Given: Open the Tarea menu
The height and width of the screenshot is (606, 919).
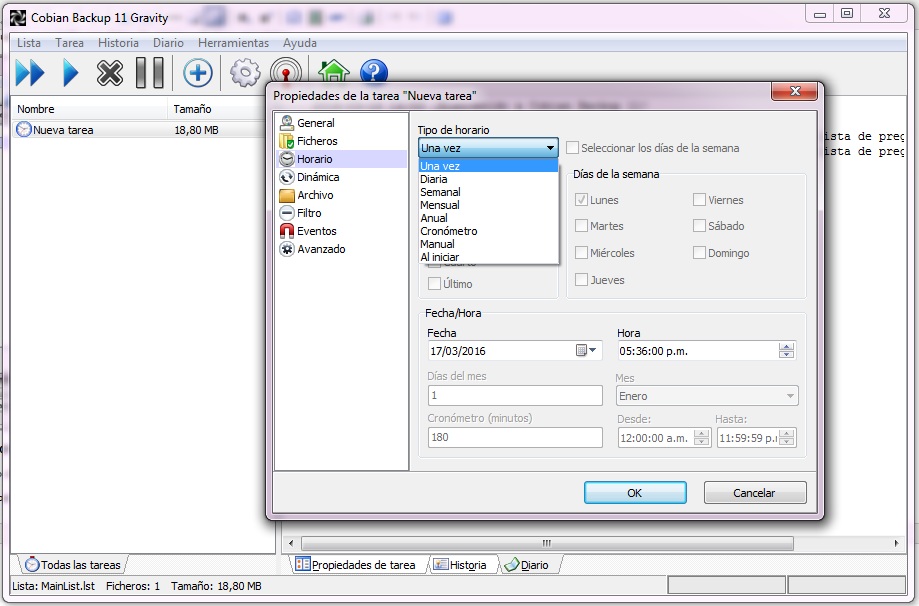Looking at the screenshot, I should [69, 43].
